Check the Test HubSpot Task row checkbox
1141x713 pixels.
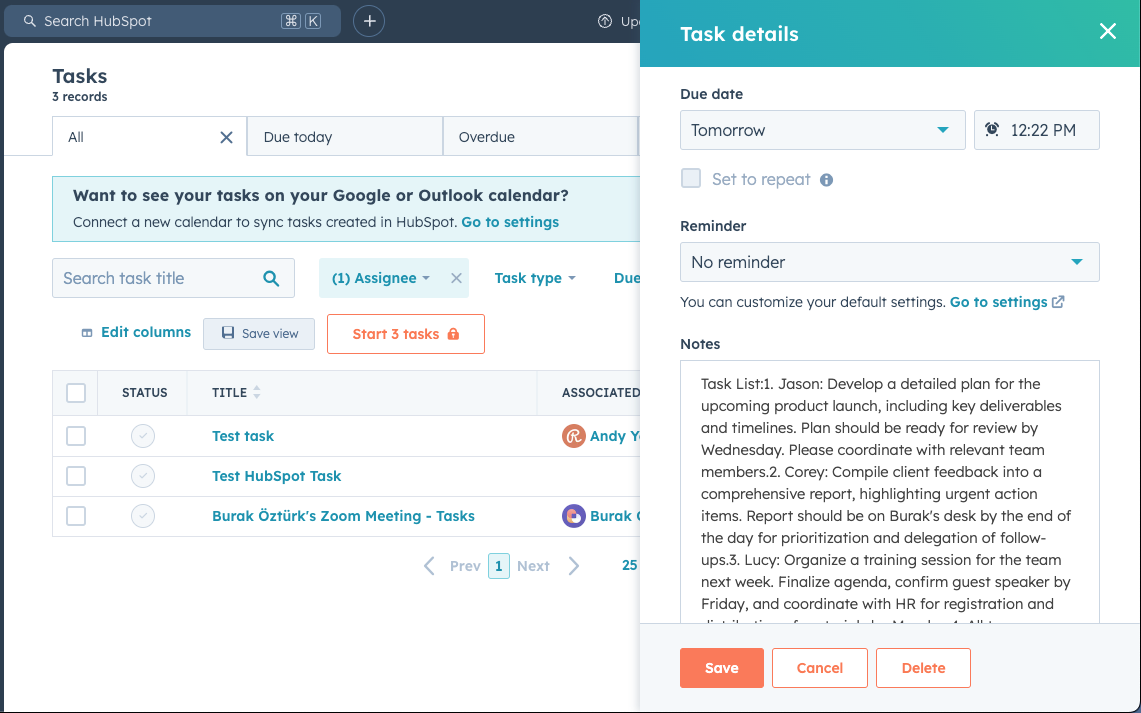point(76,476)
